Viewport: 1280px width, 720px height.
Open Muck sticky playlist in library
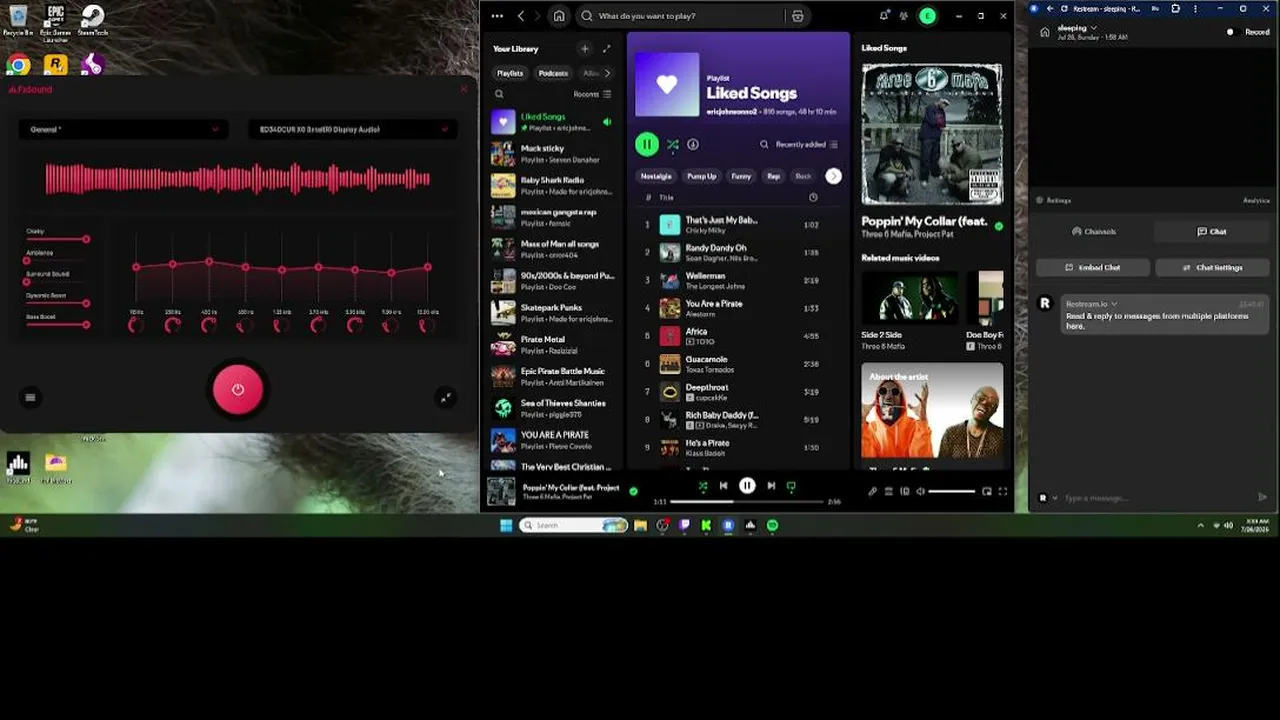pyautogui.click(x=552, y=153)
